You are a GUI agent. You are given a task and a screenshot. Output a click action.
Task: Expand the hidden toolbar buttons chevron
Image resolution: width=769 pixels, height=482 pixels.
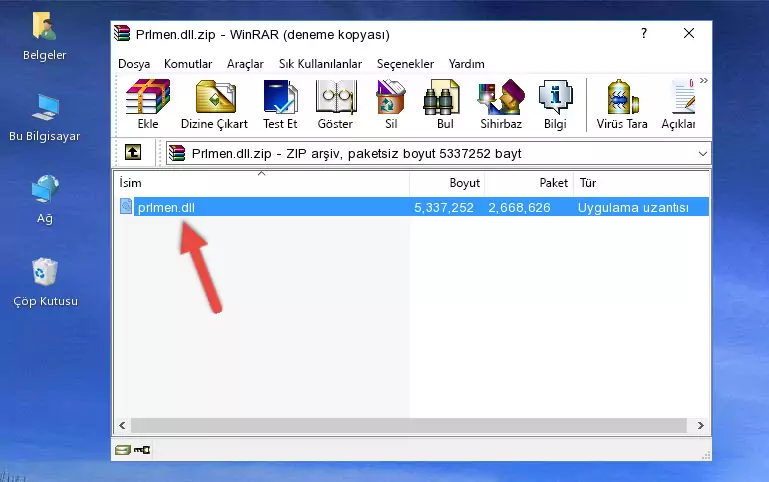point(704,80)
